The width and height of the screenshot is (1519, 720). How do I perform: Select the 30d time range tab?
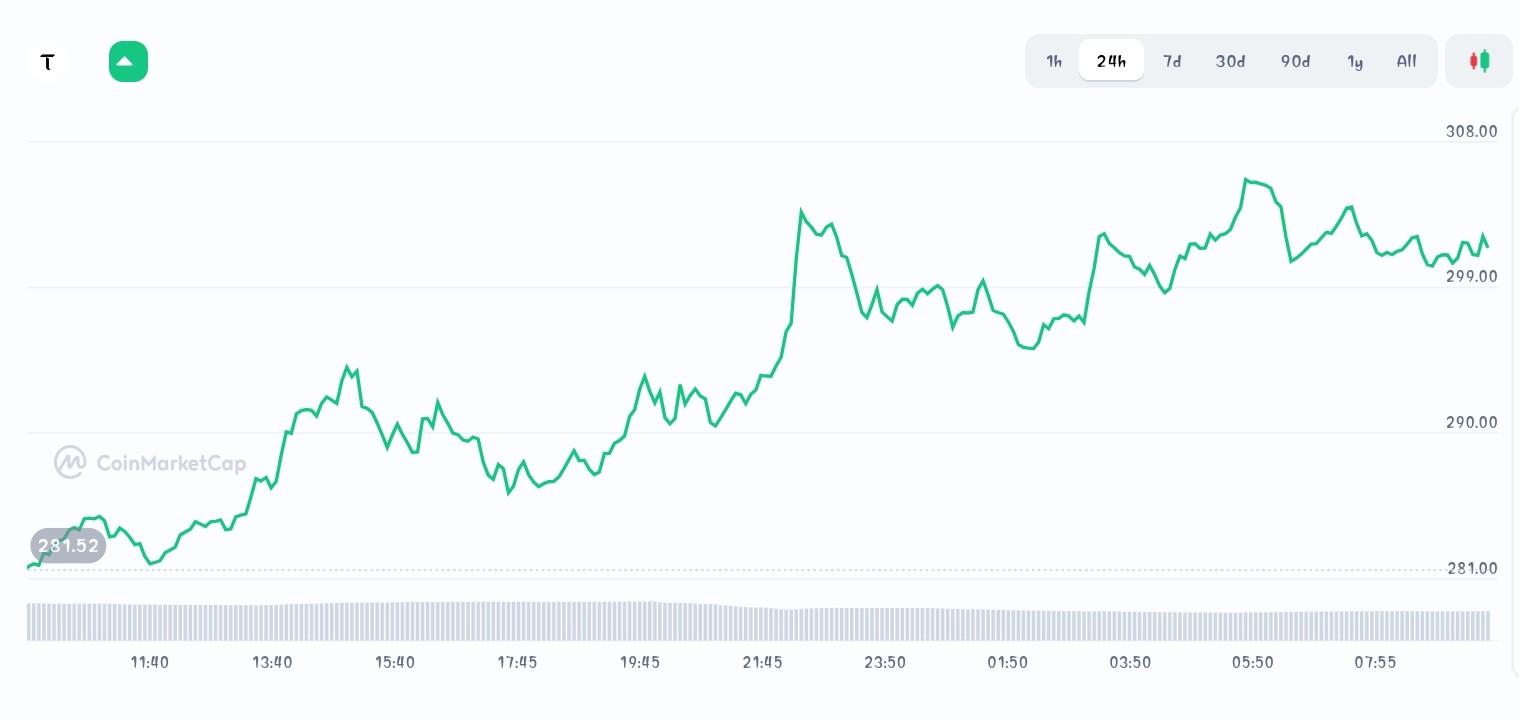click(1231, 61)
